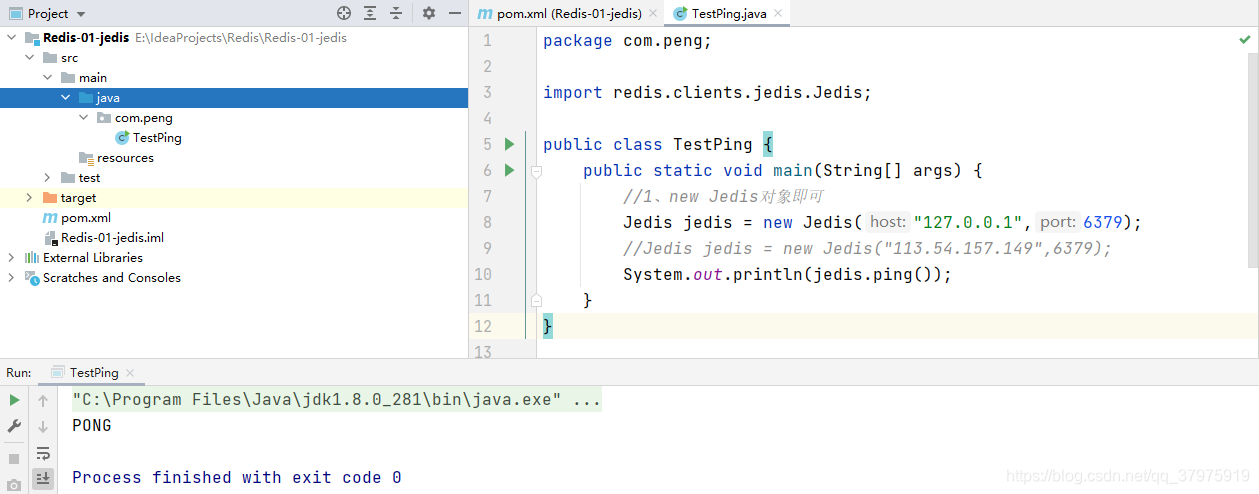This screenshot has height=494, width=1259.
Task: Click the Scratches and Consoles icon
Action: [32, 278]
